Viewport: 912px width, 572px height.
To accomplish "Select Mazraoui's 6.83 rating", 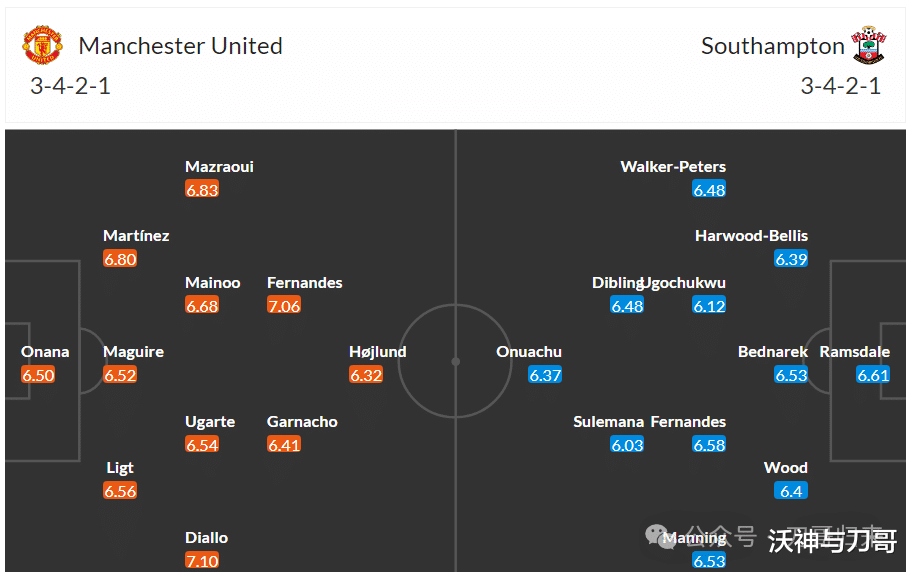I will coord(202,190).
